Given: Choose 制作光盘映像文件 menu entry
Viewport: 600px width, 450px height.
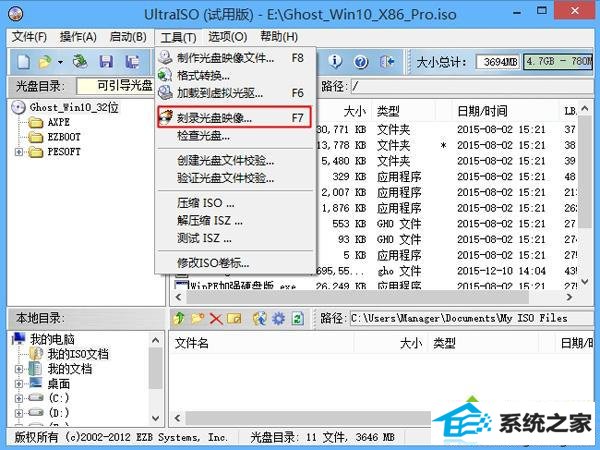Looking at the screenshot, I should click(x=235, y=58).
